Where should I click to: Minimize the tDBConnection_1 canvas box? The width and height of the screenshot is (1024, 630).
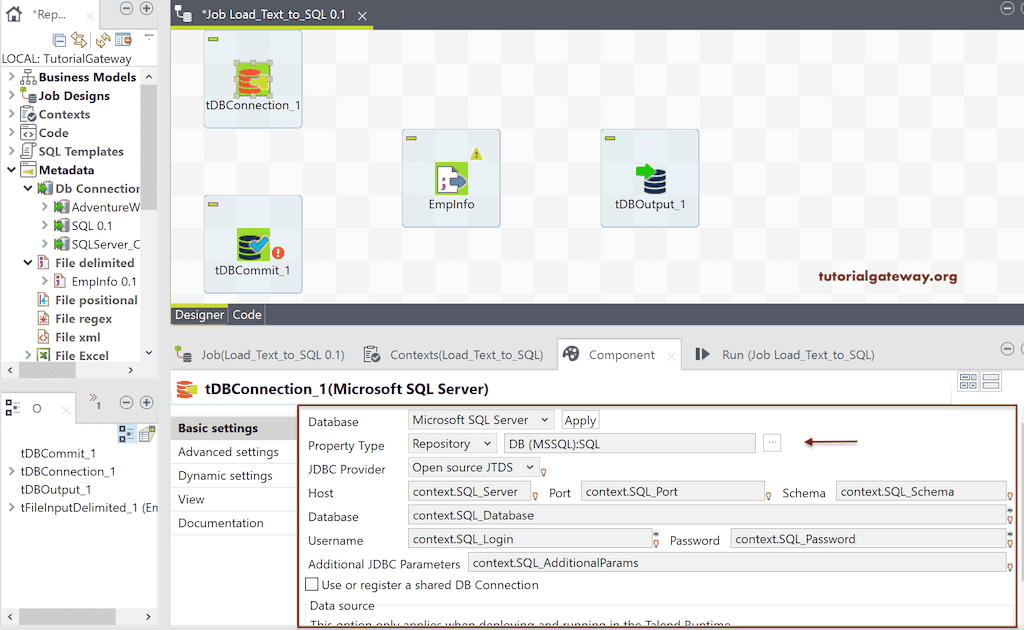pyautogui.click(x=213, y=39)
